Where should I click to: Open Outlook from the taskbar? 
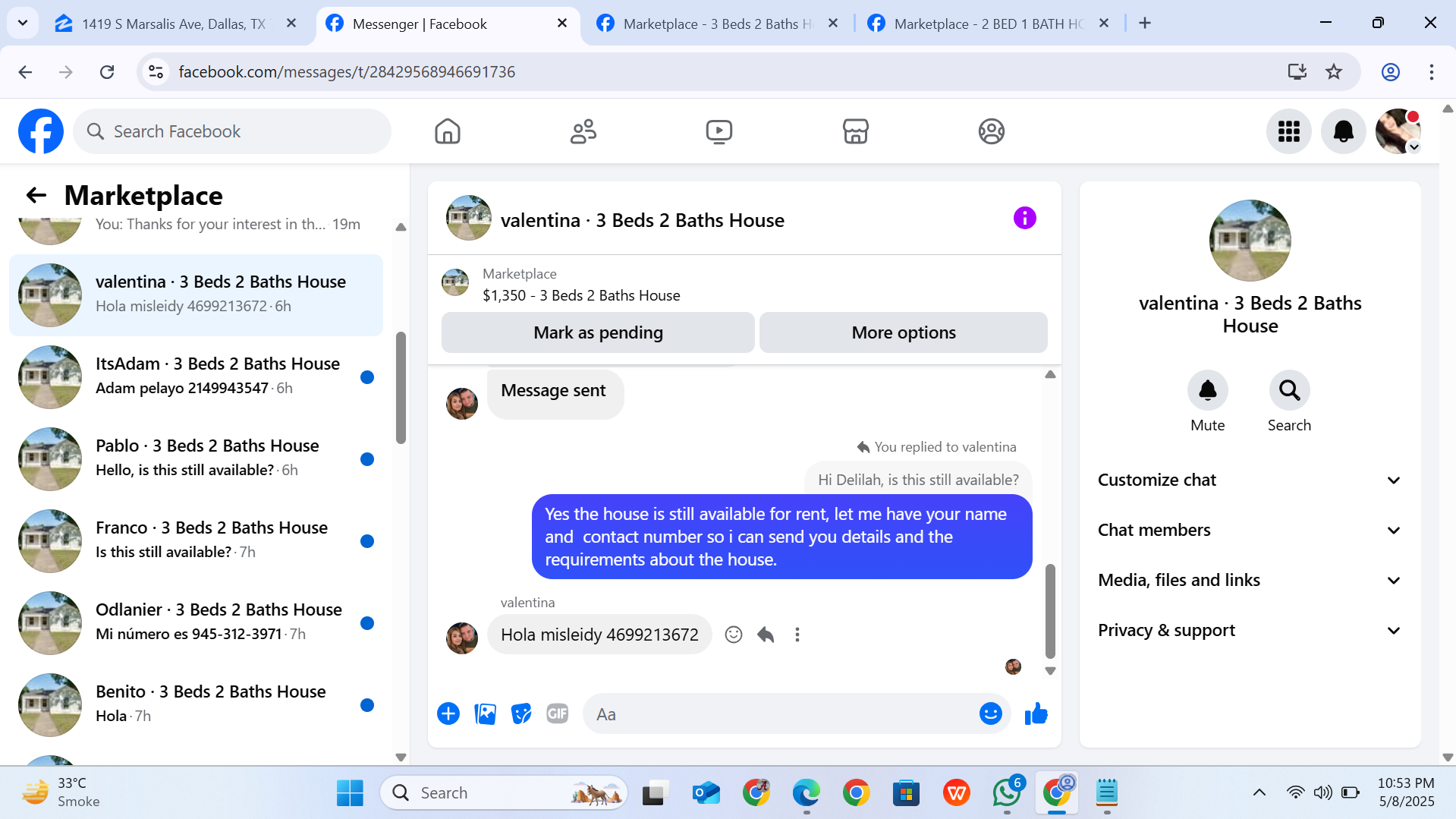706,793
